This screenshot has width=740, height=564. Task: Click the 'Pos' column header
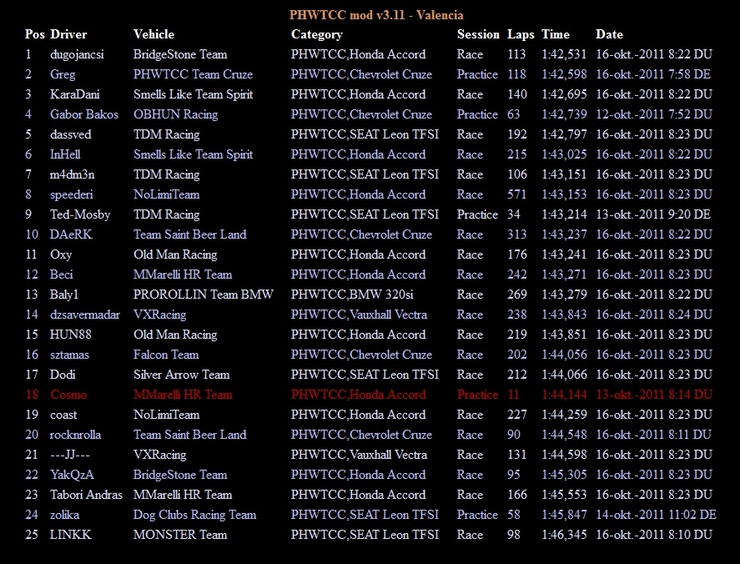35,34
